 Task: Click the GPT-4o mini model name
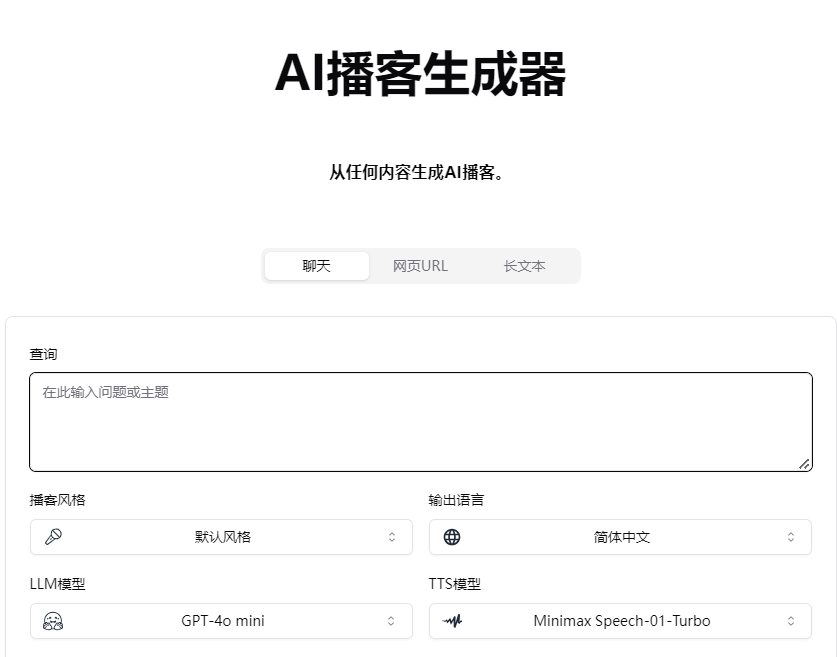tap(222, 621)
